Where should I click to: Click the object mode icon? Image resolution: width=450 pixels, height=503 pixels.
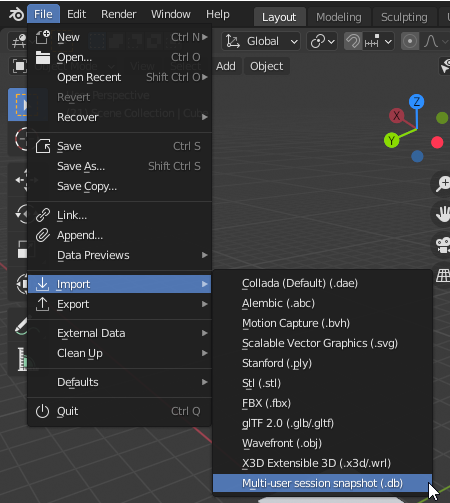click(x=20, y=66)
